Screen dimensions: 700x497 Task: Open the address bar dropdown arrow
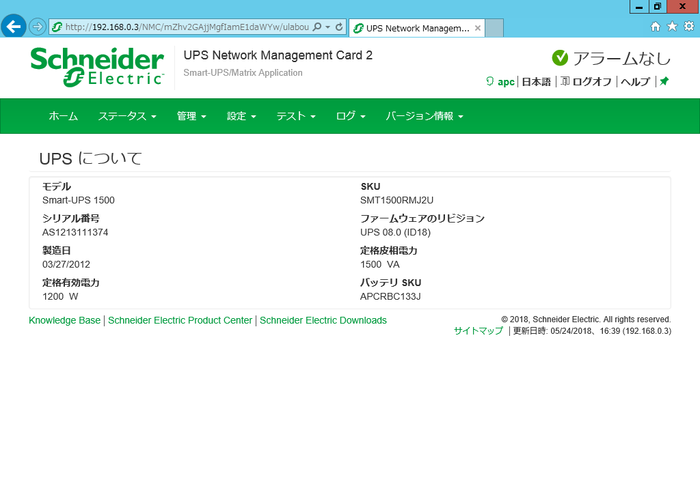(328, 27)
